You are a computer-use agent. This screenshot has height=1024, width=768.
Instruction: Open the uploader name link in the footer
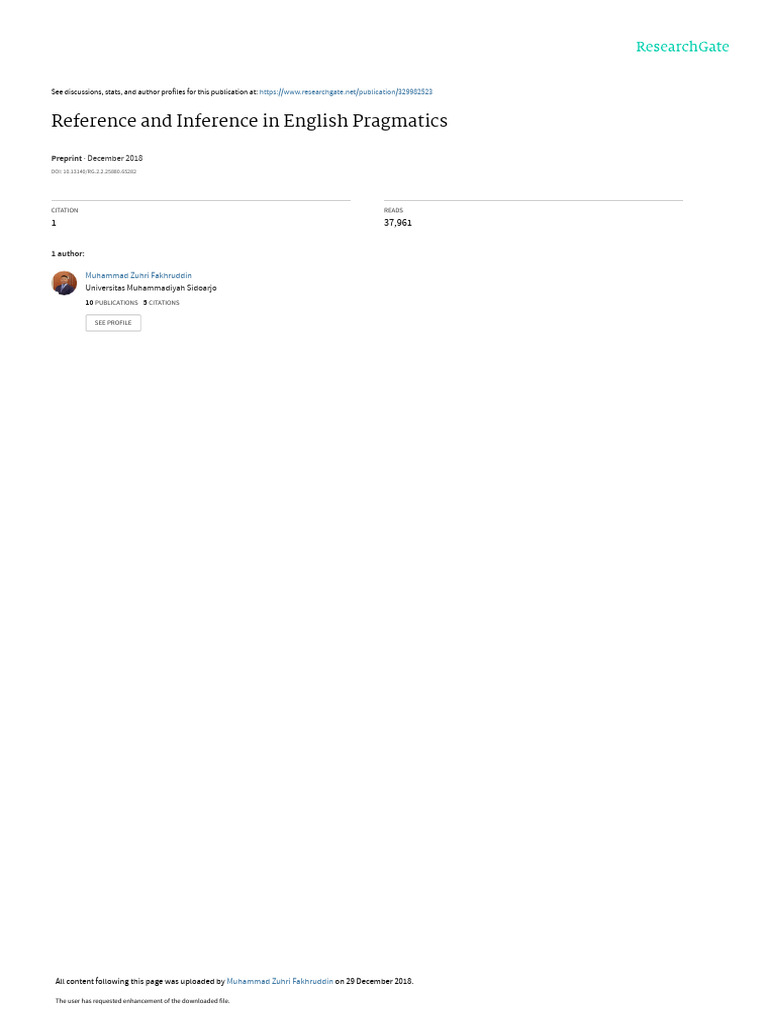[280, 981]
